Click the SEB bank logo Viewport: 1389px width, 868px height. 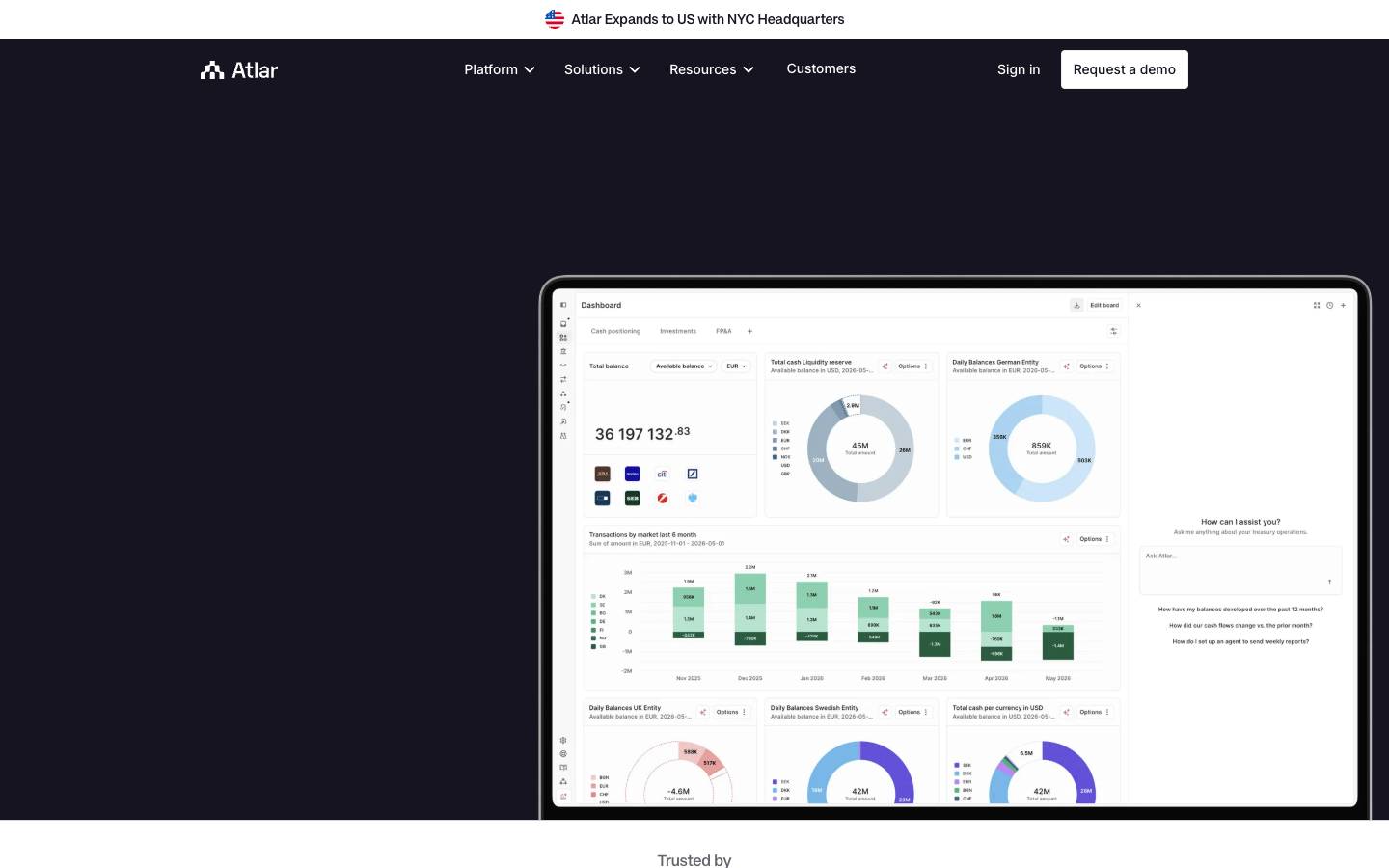(632, 498)
